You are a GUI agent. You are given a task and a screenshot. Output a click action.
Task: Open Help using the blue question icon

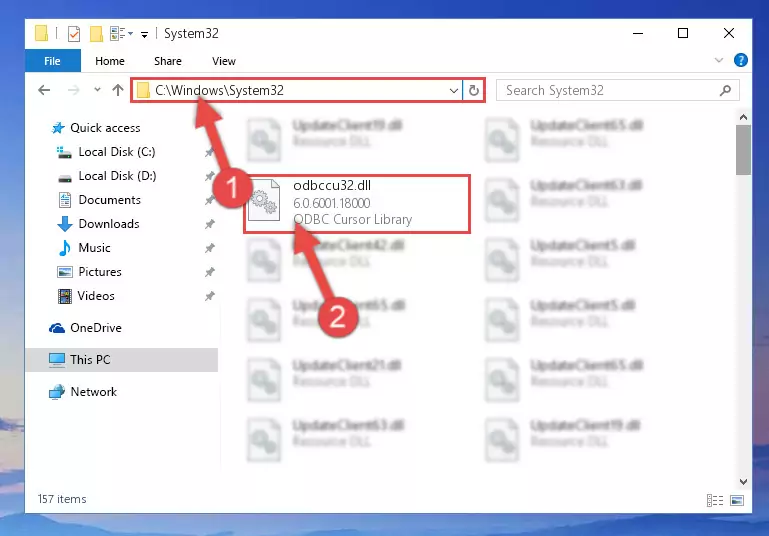[741, 60]
